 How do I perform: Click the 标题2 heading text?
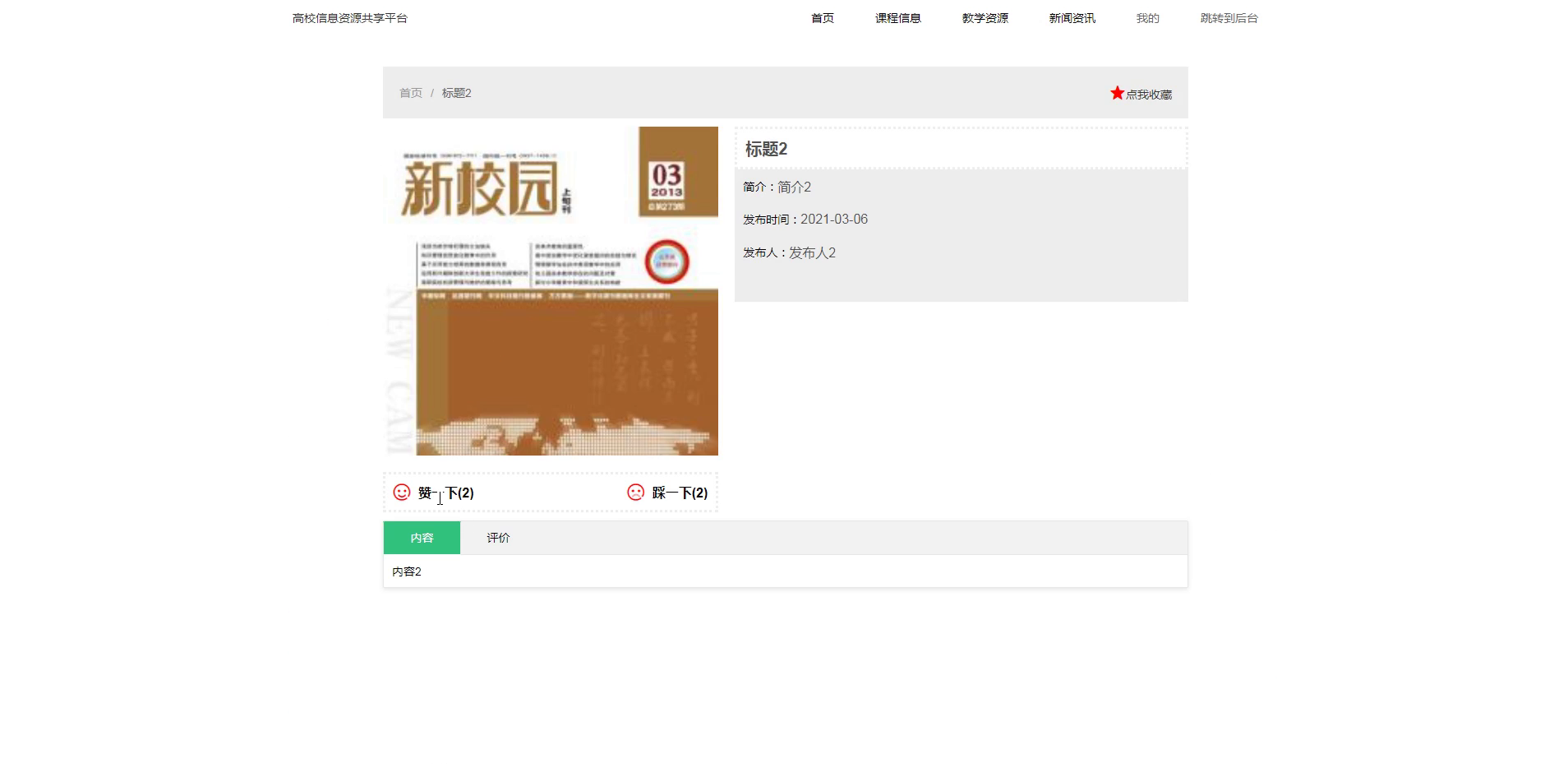(x=766, y=149)
